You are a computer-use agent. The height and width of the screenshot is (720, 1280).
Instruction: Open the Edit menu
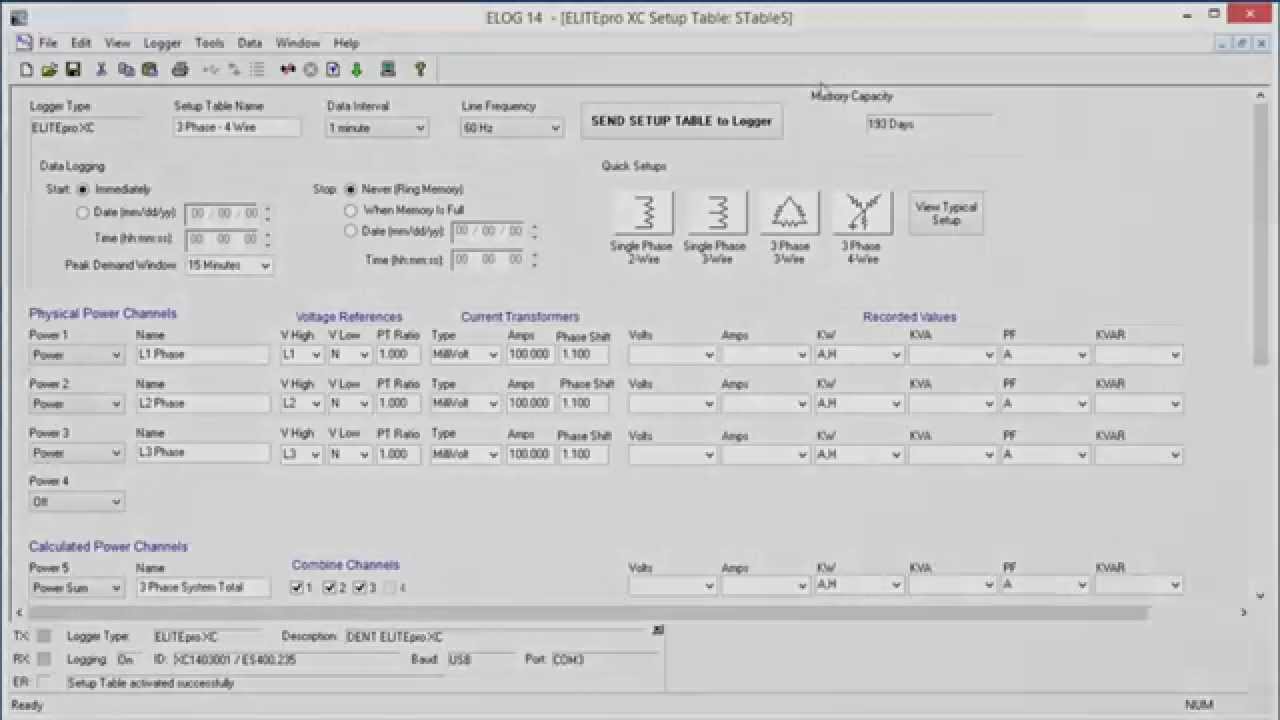click(81, 43)
